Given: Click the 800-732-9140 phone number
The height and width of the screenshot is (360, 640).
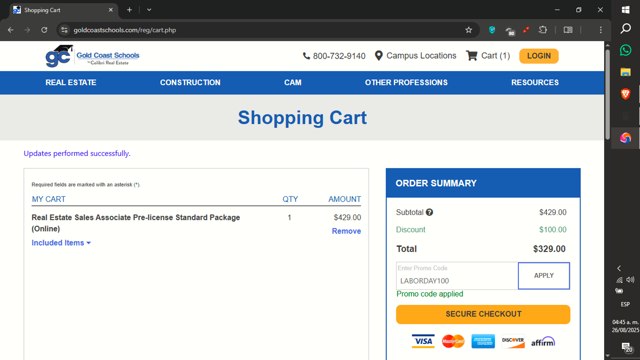Looking at the screenshot, I should click(x=339, y=56).
